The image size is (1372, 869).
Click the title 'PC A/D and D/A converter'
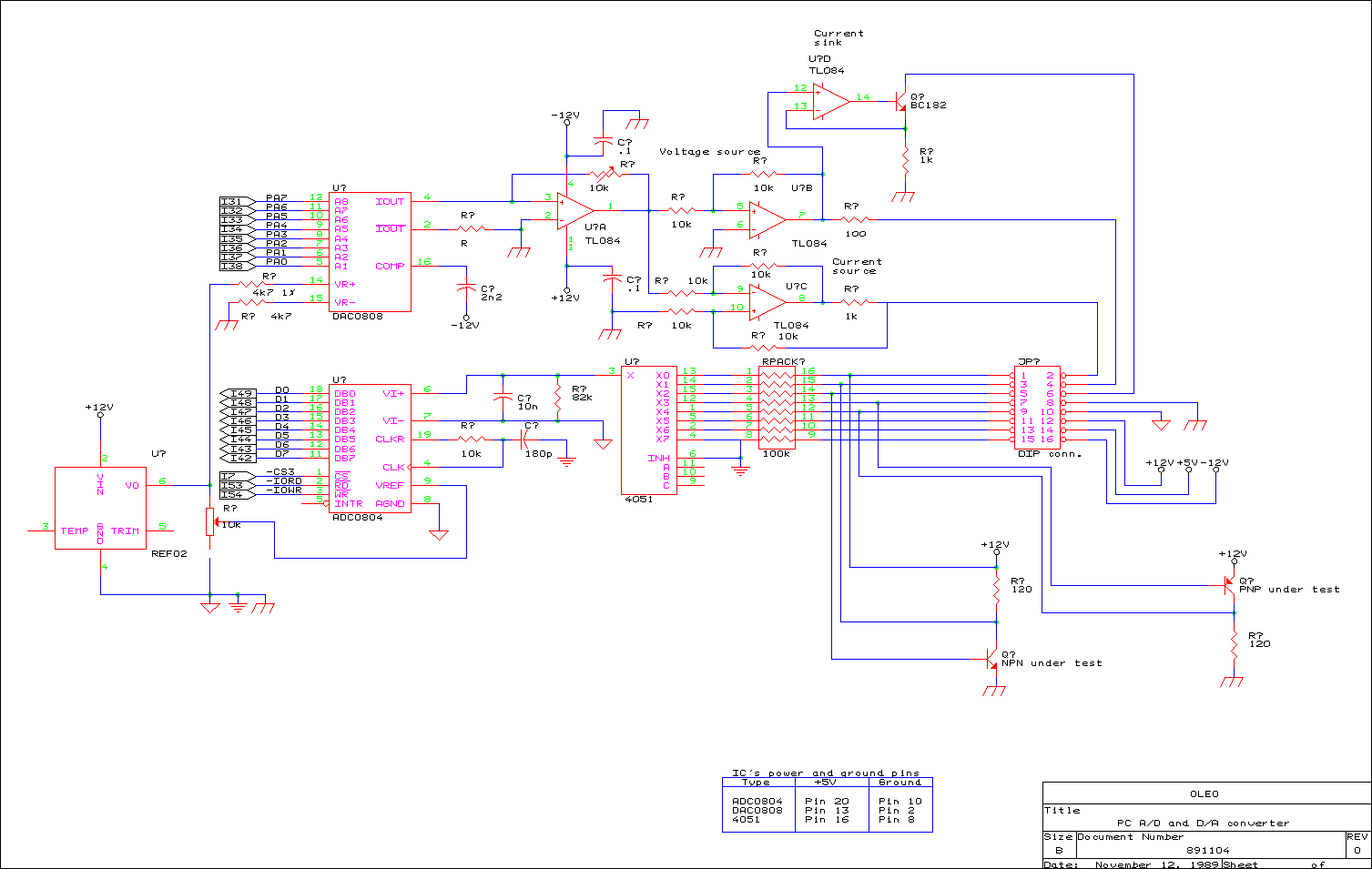pos(1204,823)
